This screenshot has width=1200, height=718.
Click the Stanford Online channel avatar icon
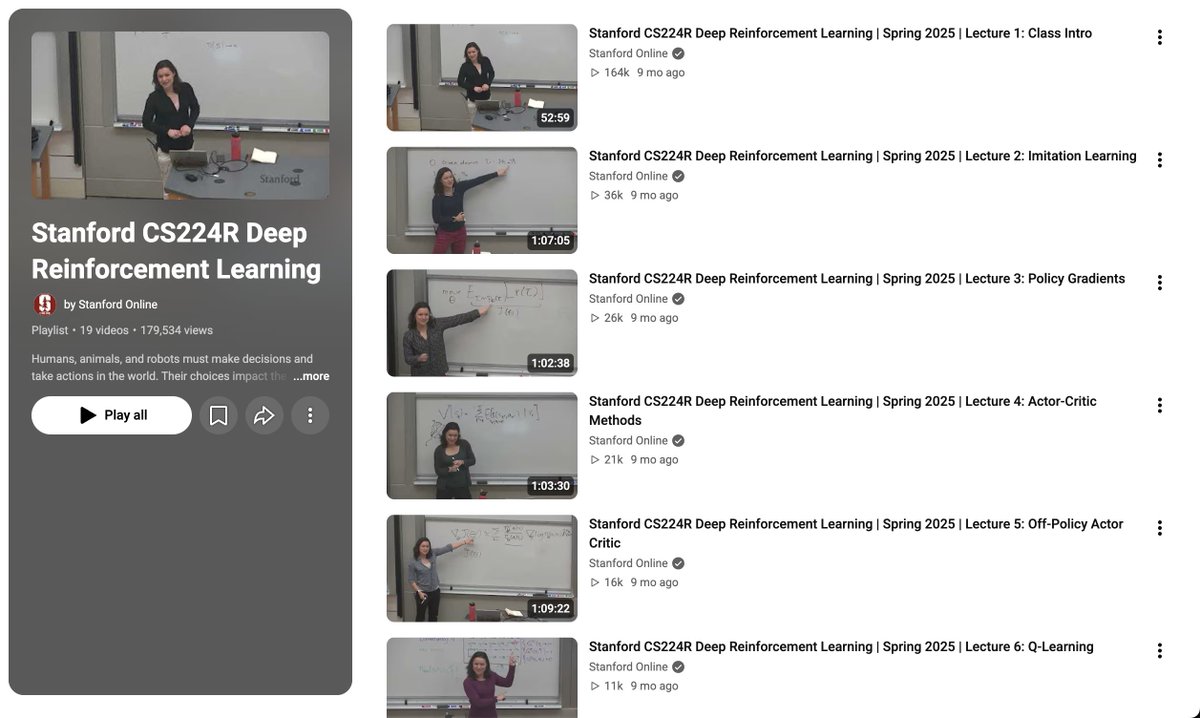[x=44, y=304]
